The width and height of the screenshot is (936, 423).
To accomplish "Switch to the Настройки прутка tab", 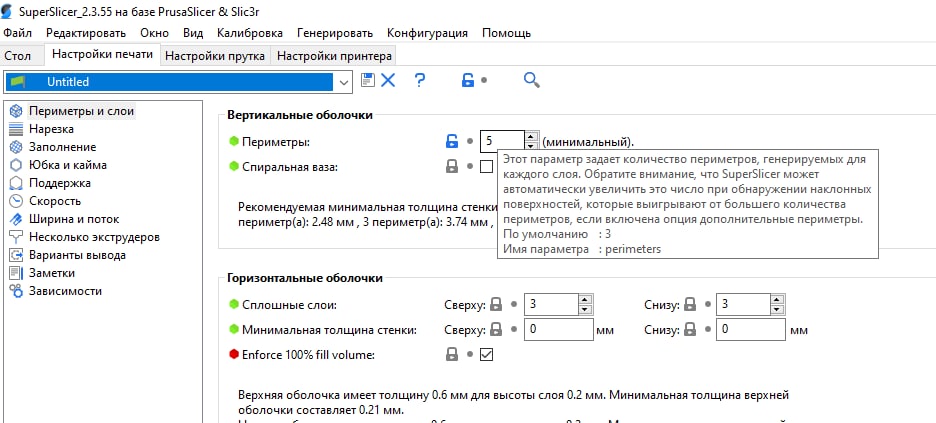I will (215, 56).
